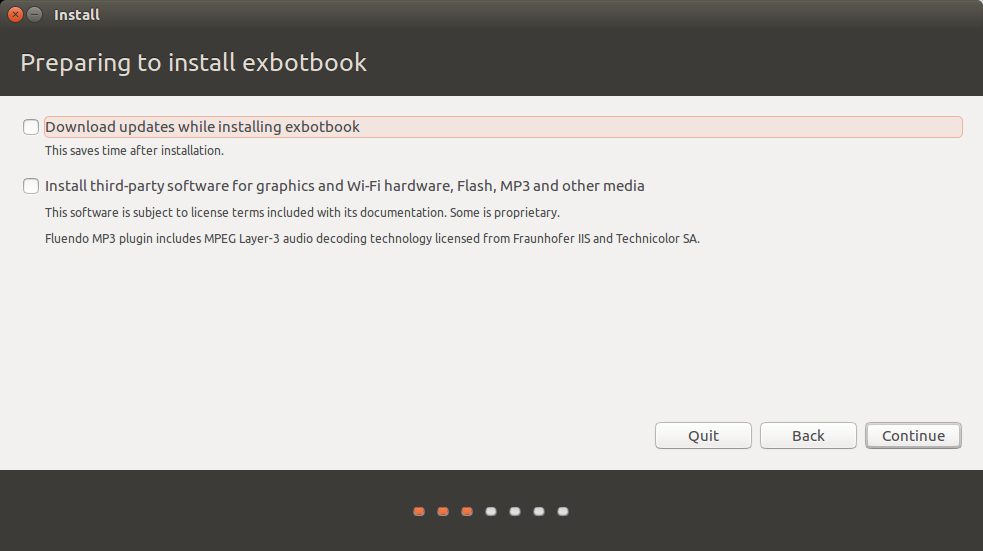The height and width of the screenshot is (551, 983).
Task: Enable download updates while installing checkbox
Action: pyautogui.click(x=31, y=127)
